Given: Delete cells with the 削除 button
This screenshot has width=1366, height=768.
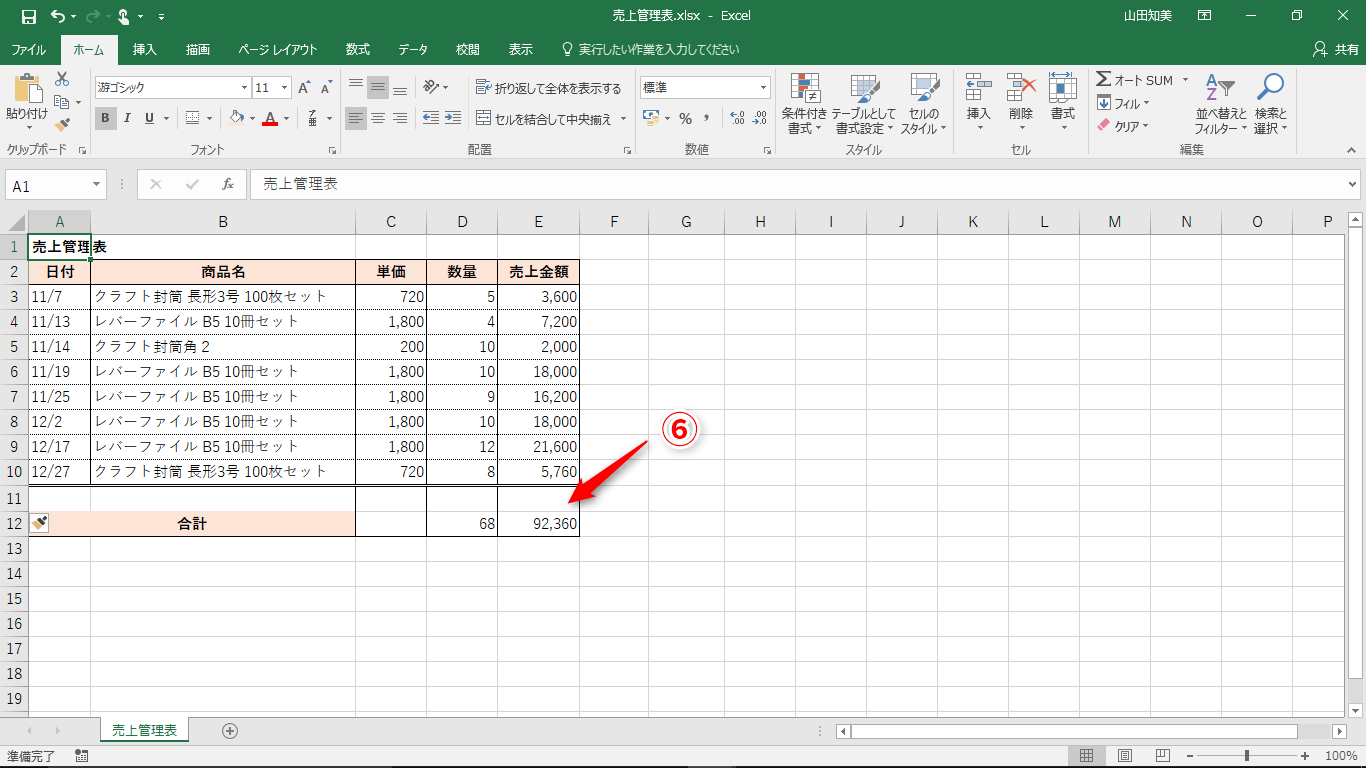Looking at the screenshot, I should 1021,103.
